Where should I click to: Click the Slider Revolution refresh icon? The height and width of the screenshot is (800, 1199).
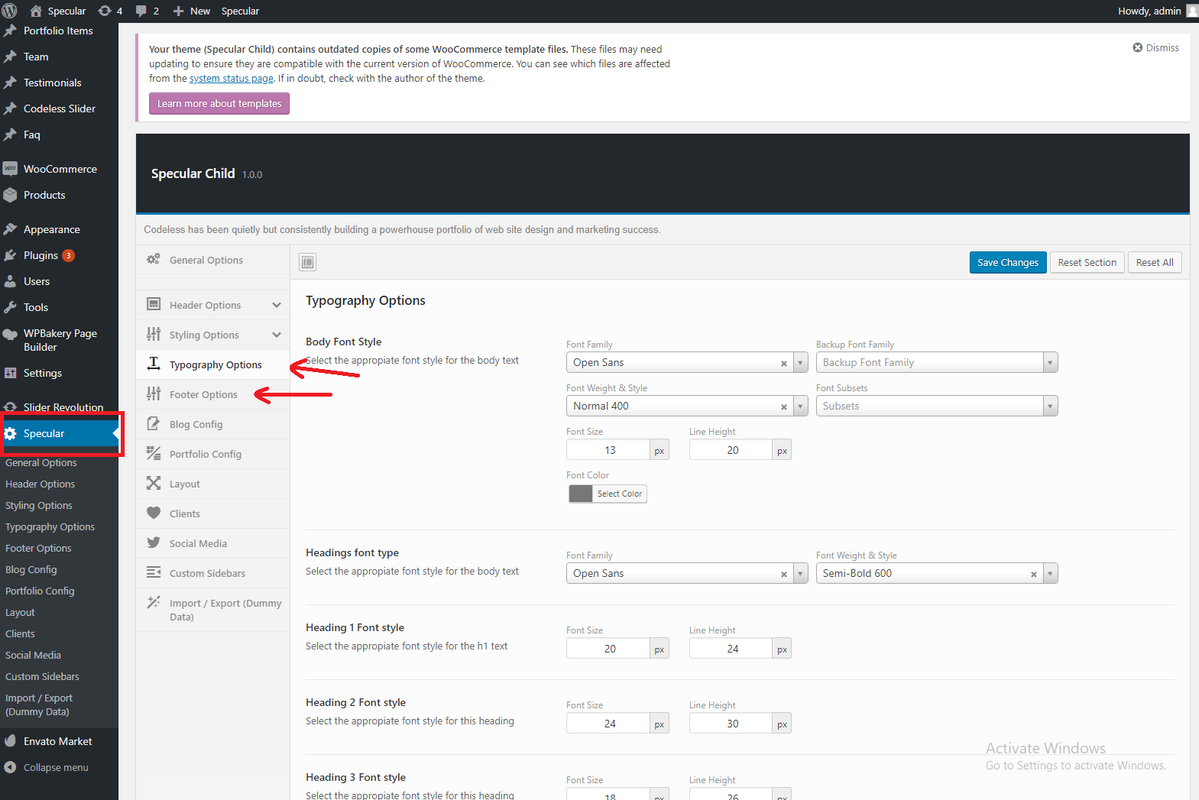(10, 407)
